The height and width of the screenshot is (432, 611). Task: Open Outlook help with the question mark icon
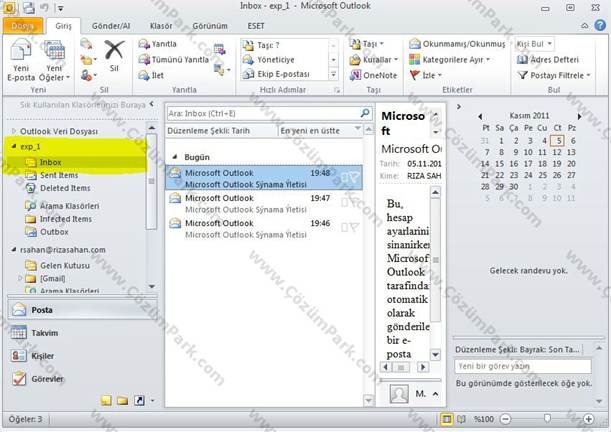coord(600,25)
